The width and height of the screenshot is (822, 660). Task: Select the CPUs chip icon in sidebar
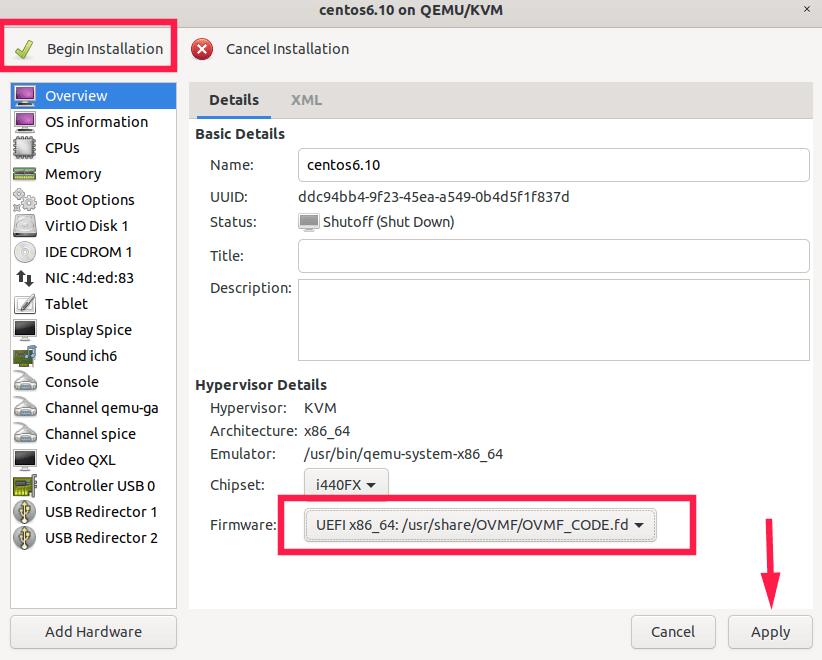[x=25, y=148]
